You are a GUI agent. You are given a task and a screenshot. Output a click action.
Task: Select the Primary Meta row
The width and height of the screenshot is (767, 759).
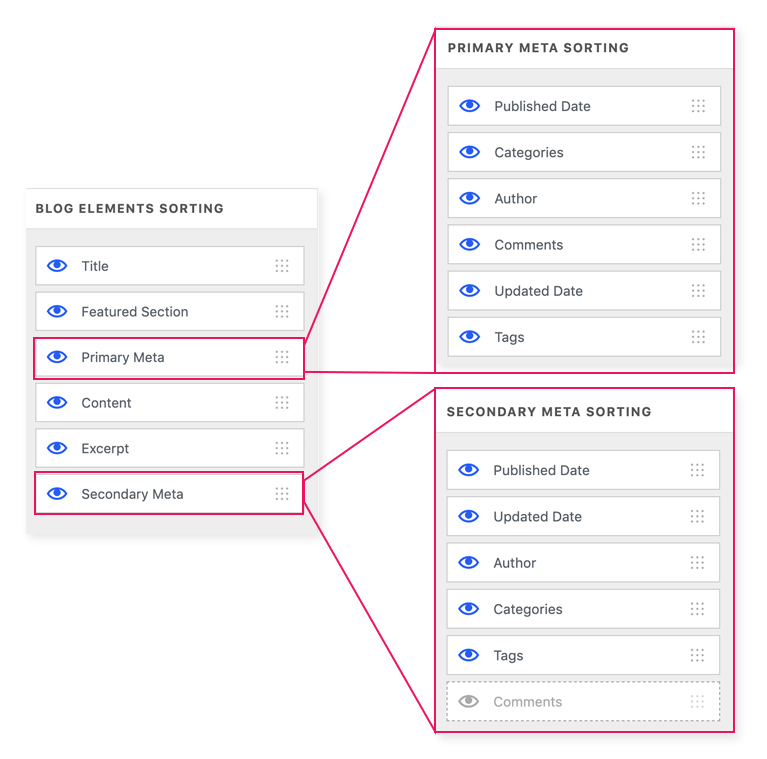click(169, 357)
